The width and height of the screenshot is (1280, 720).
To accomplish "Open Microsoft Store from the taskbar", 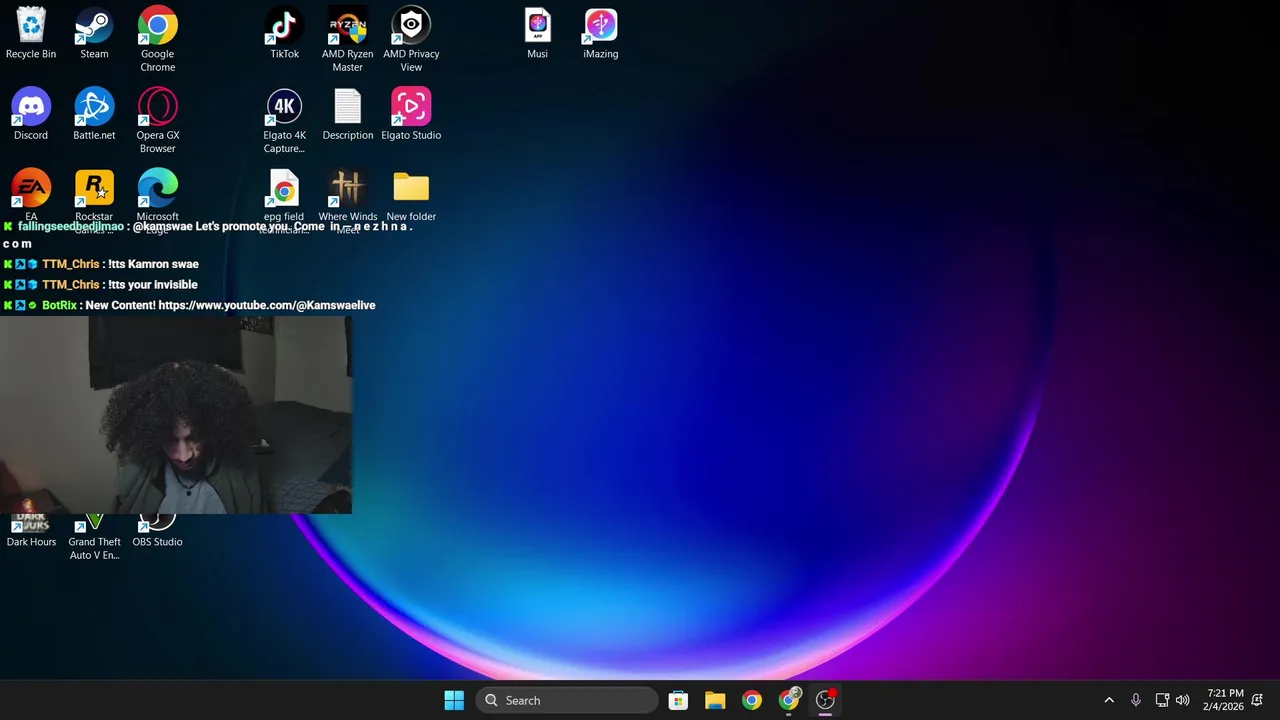I will [x=678, y=700].
